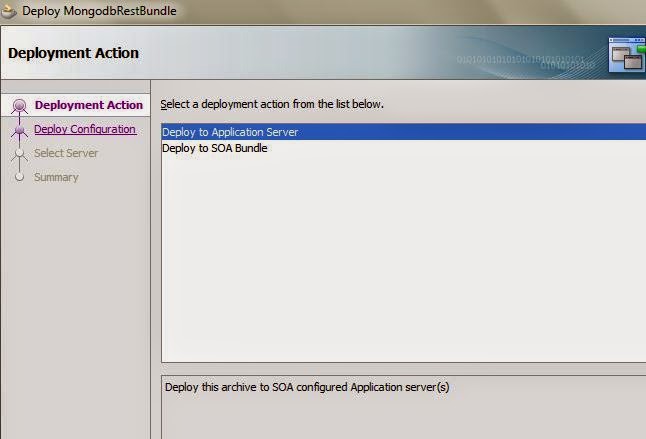Image resolution: width=646 pixels, height=439 pixels.
Task: Click the Summary step circle icon
Action: (19, 177)
